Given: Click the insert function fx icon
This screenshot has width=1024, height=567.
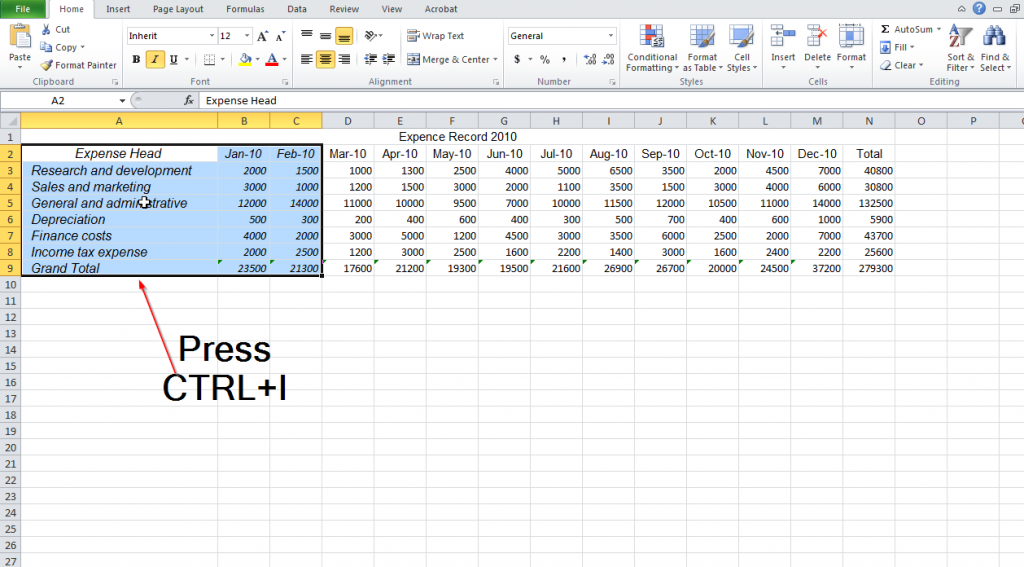Looking at the screenshot, I should 189,101.
